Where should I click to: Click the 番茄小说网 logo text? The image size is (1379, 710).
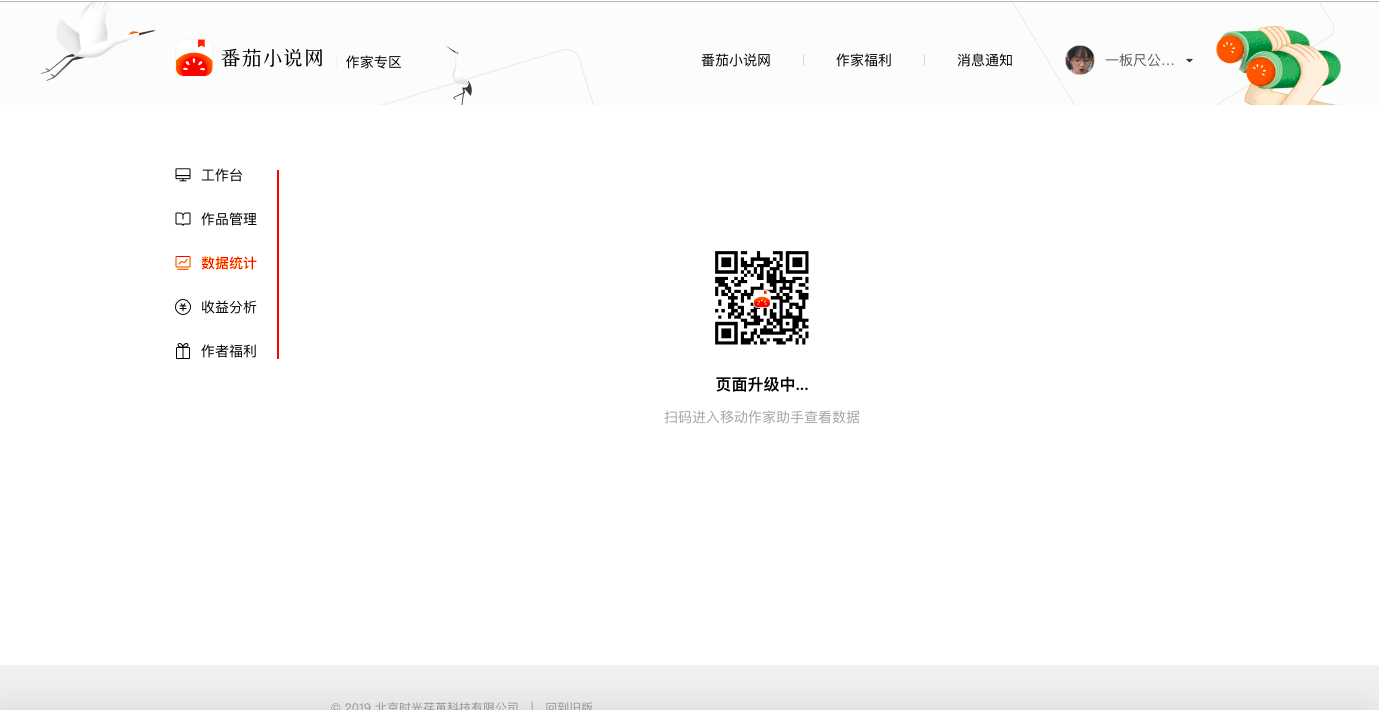(272, 58)
